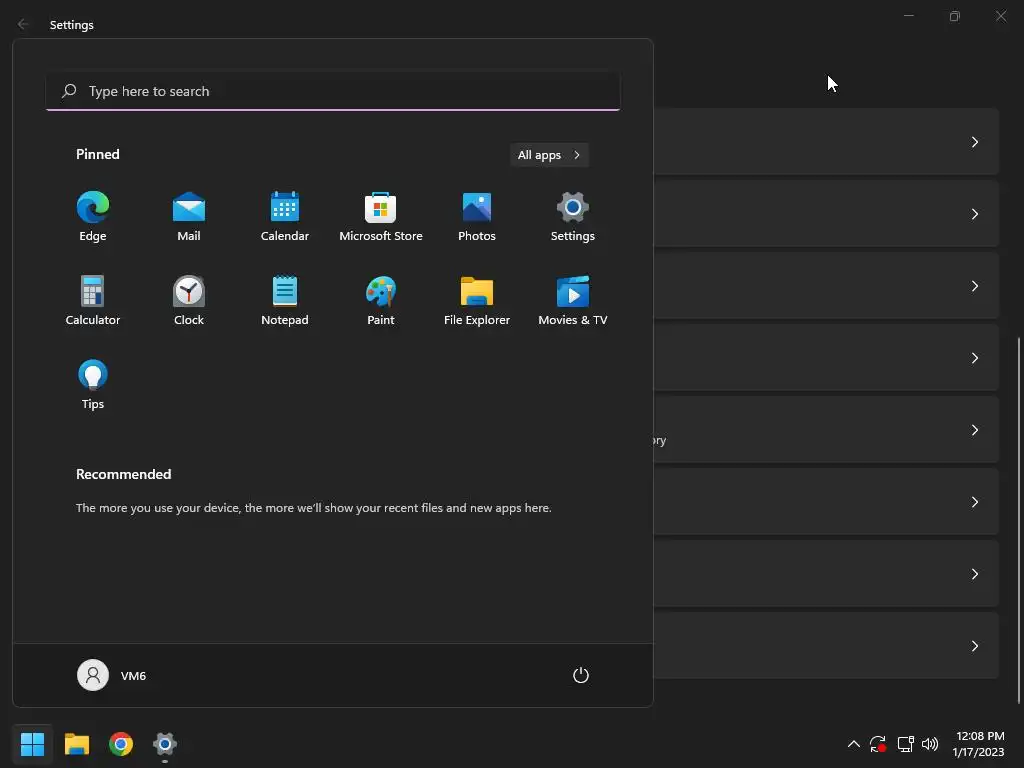The width and height of the screenshot is (1024, 768).
Task: Focus the Type here to search box
Action: tap(333, 91)
